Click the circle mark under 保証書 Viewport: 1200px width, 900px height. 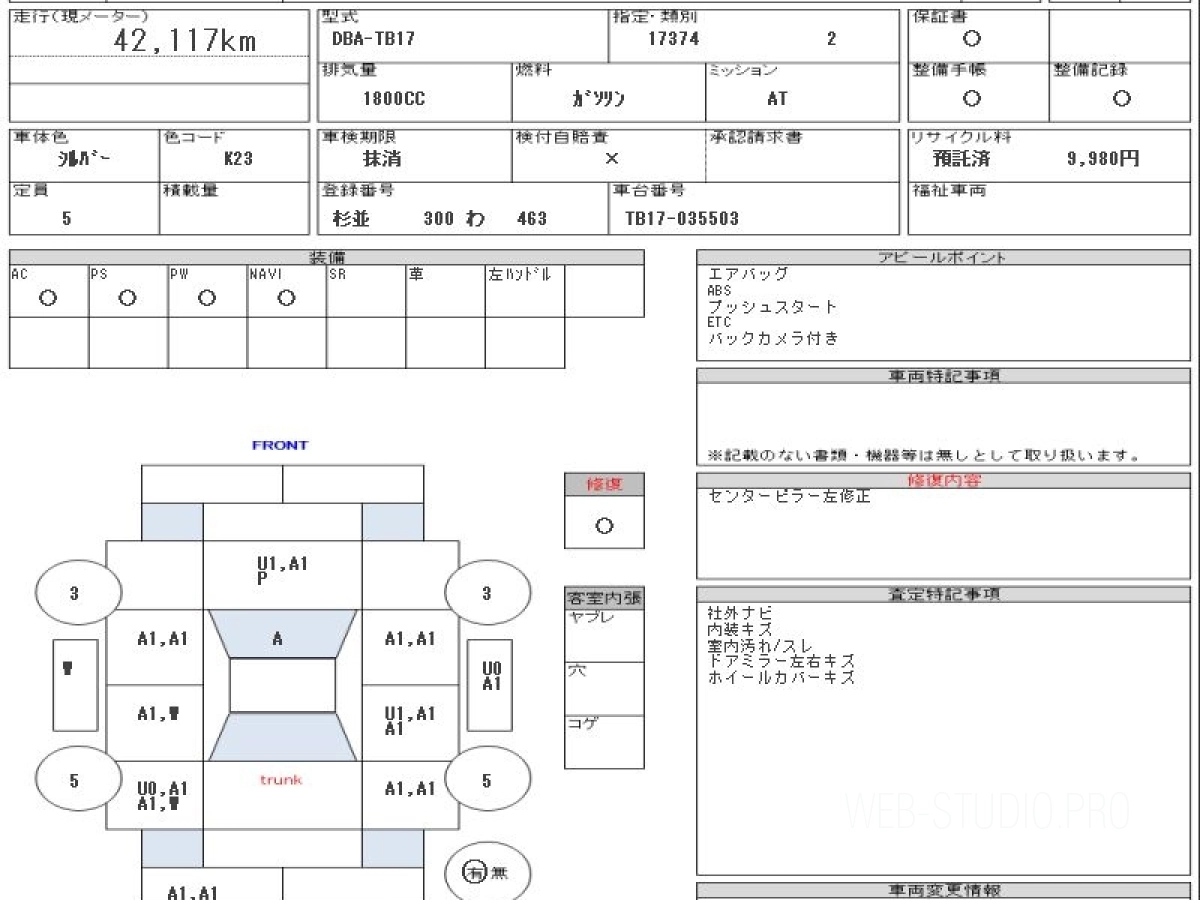(971, 39)
